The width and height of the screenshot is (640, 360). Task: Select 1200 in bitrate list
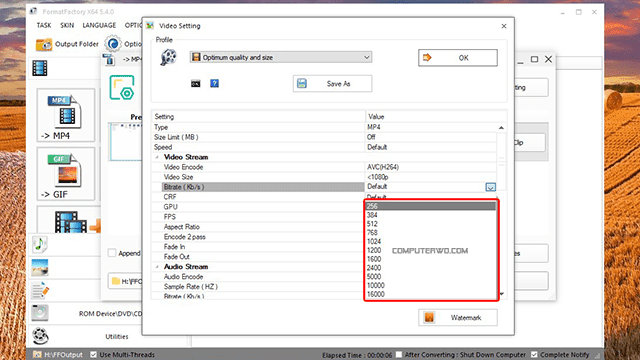point(431,250)
